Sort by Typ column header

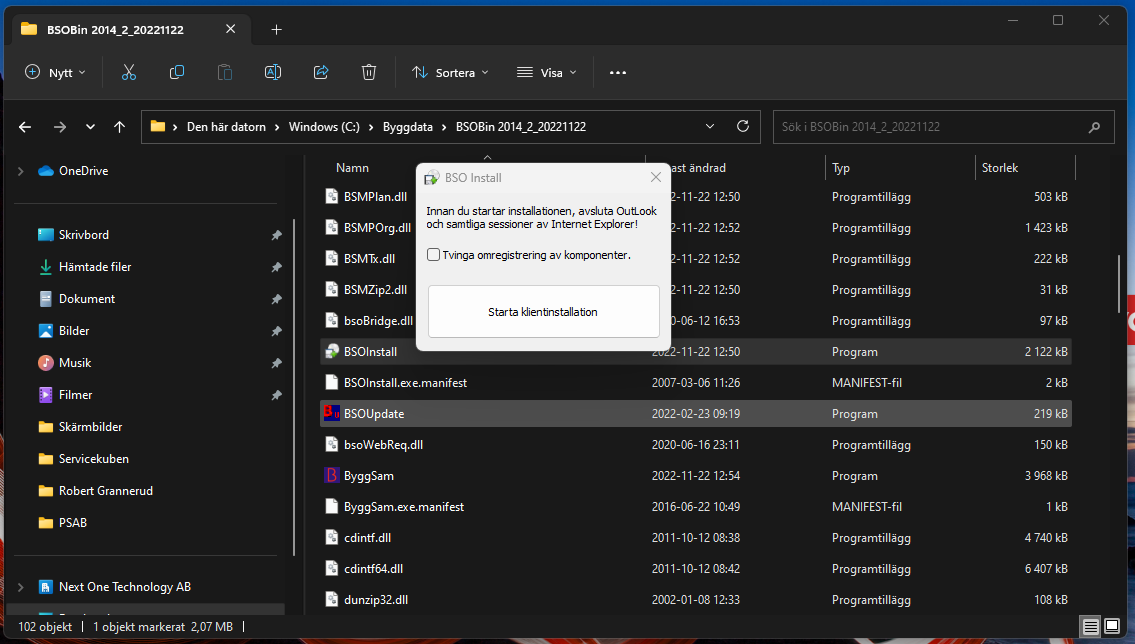[840, 168]
